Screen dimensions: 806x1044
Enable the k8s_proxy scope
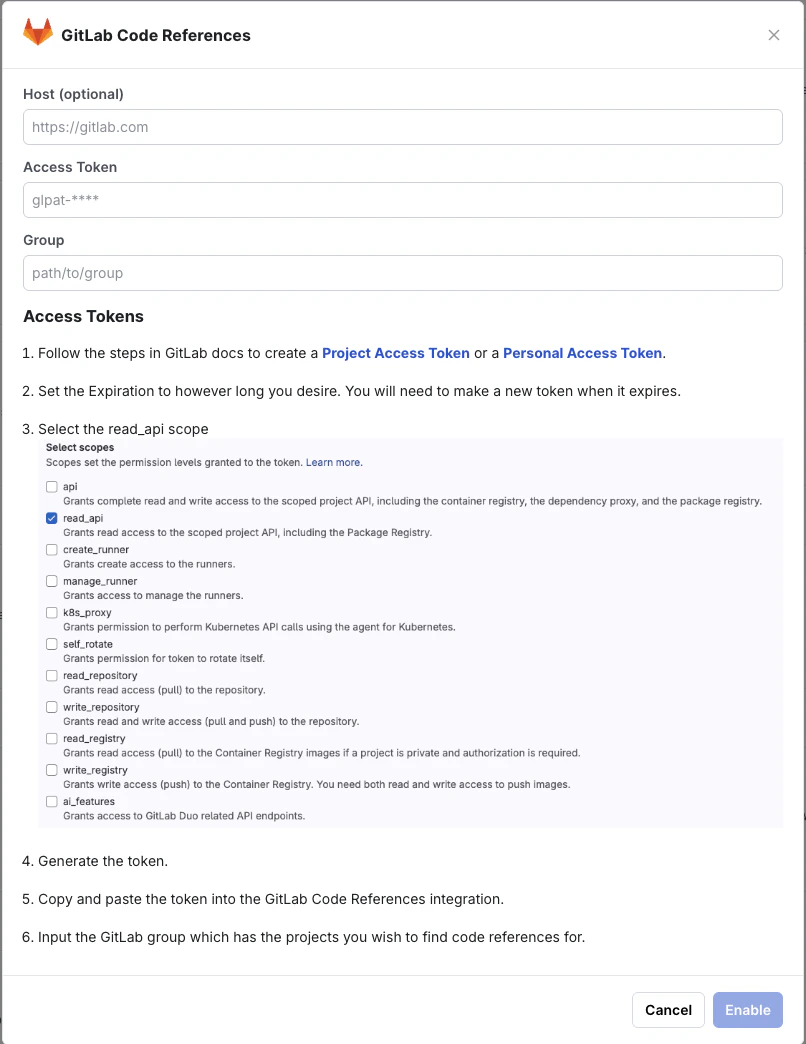pyautogui.click(x=51, y=612)
